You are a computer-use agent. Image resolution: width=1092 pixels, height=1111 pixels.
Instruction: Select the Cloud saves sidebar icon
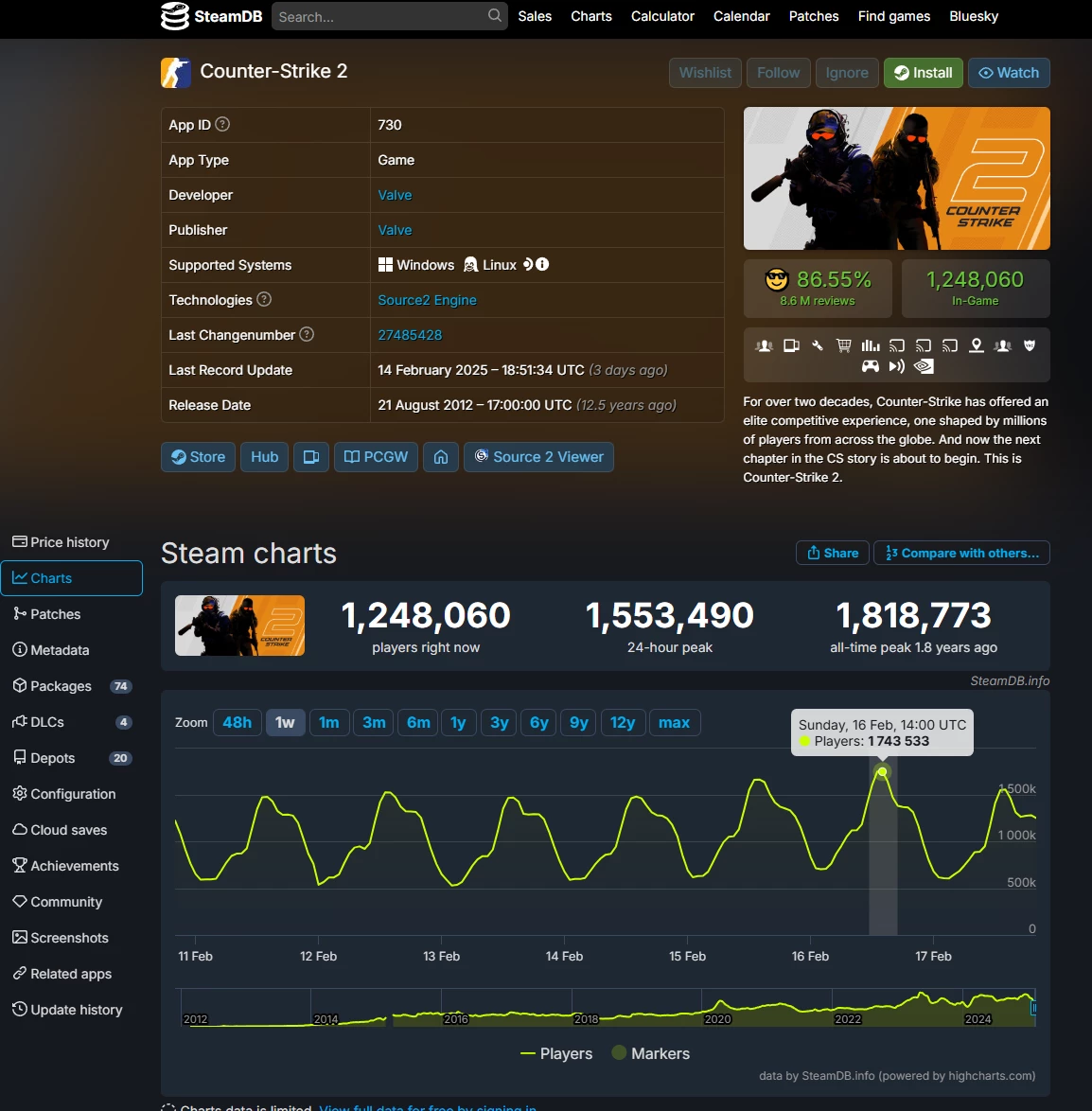tap(20, 829)
